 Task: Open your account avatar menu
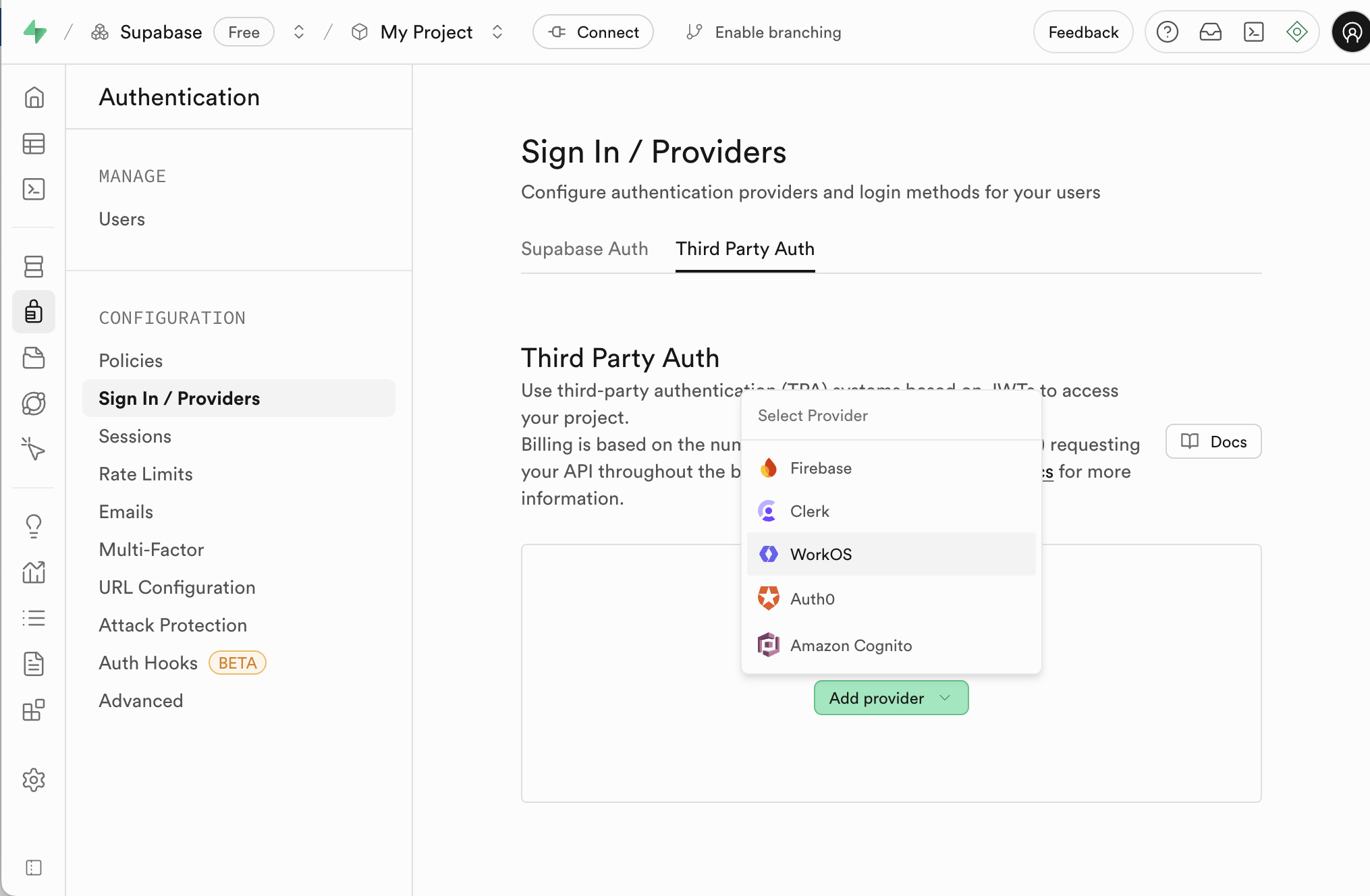1350,32
